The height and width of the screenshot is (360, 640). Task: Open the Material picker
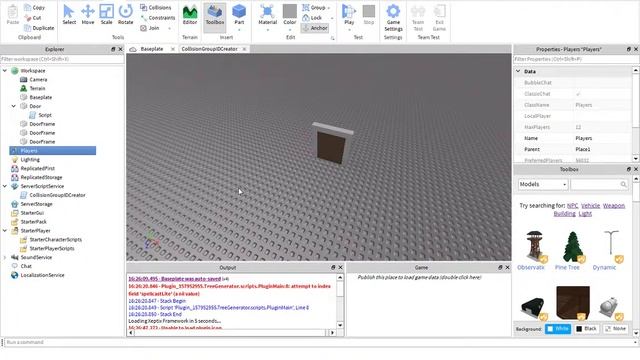(268, 16)
